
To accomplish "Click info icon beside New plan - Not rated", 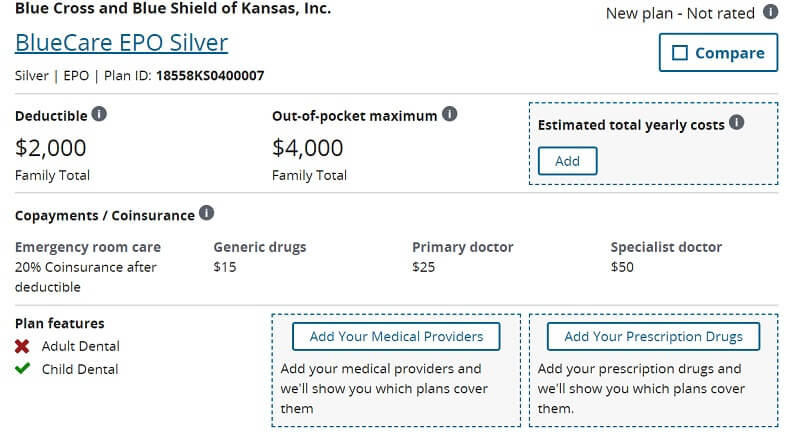I will [x=770, y=12].
